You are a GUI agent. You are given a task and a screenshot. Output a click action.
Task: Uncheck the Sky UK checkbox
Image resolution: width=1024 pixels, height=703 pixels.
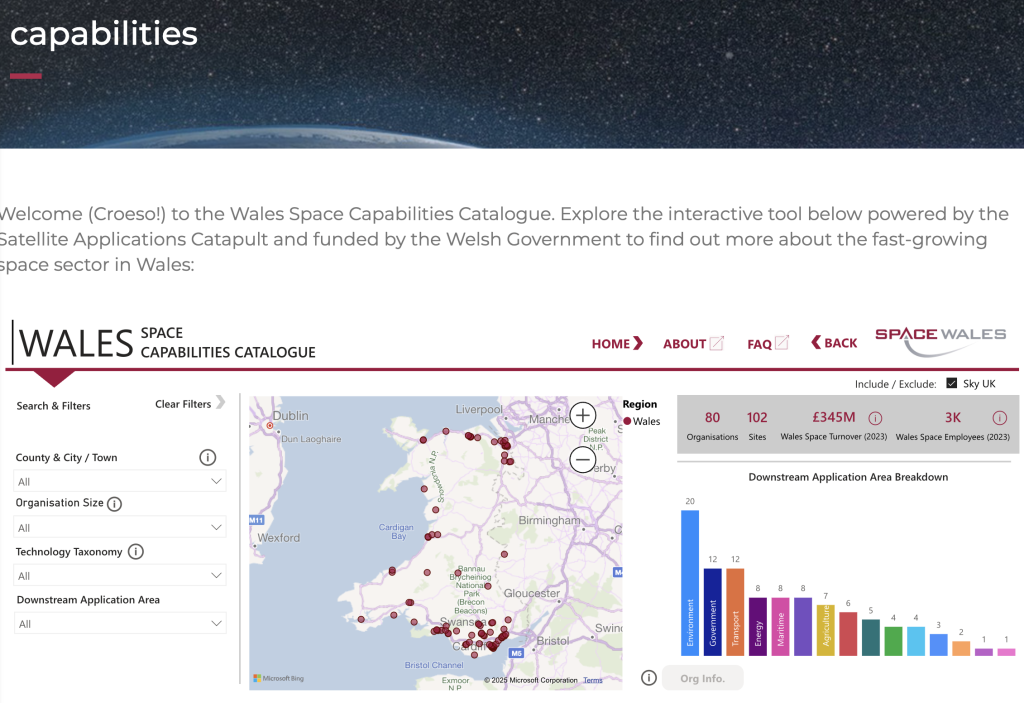click(x=951, y=383)
